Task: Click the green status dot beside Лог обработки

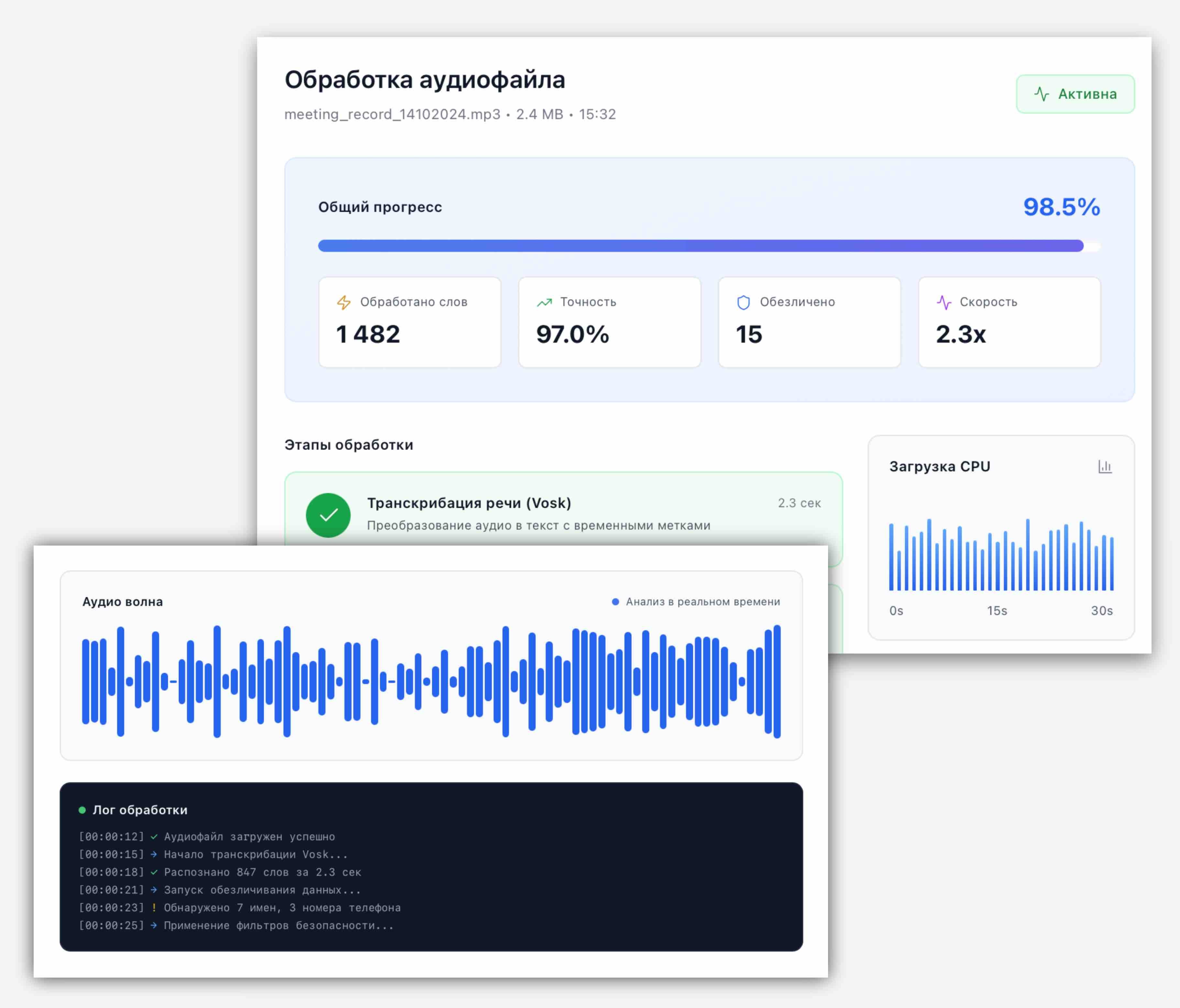Action: point(82,810)
